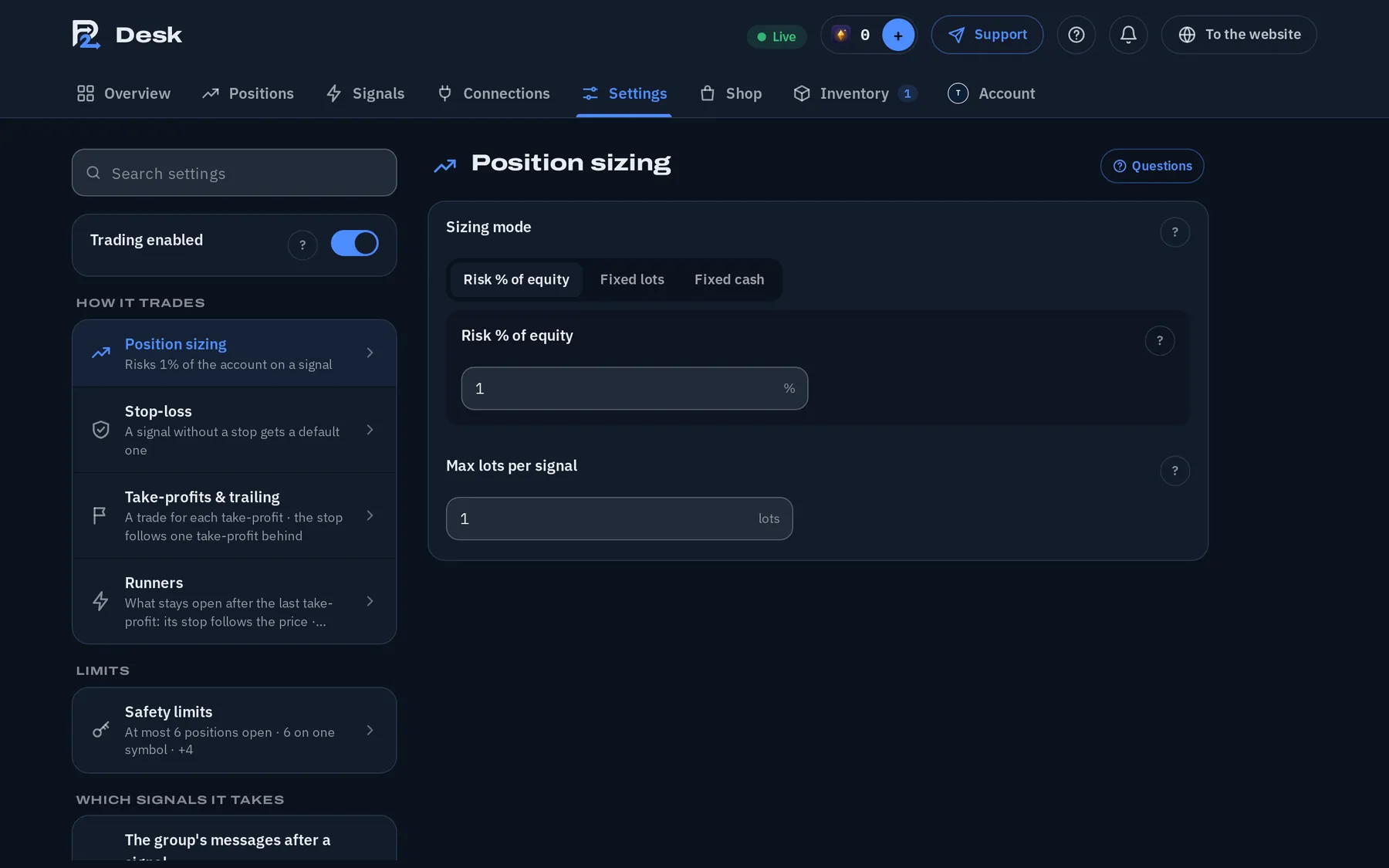The width and height of the screenshot is (1389, 868).
Task: Expand the Runners chevron
Action: pyautogui.click(x=370, y=601)
